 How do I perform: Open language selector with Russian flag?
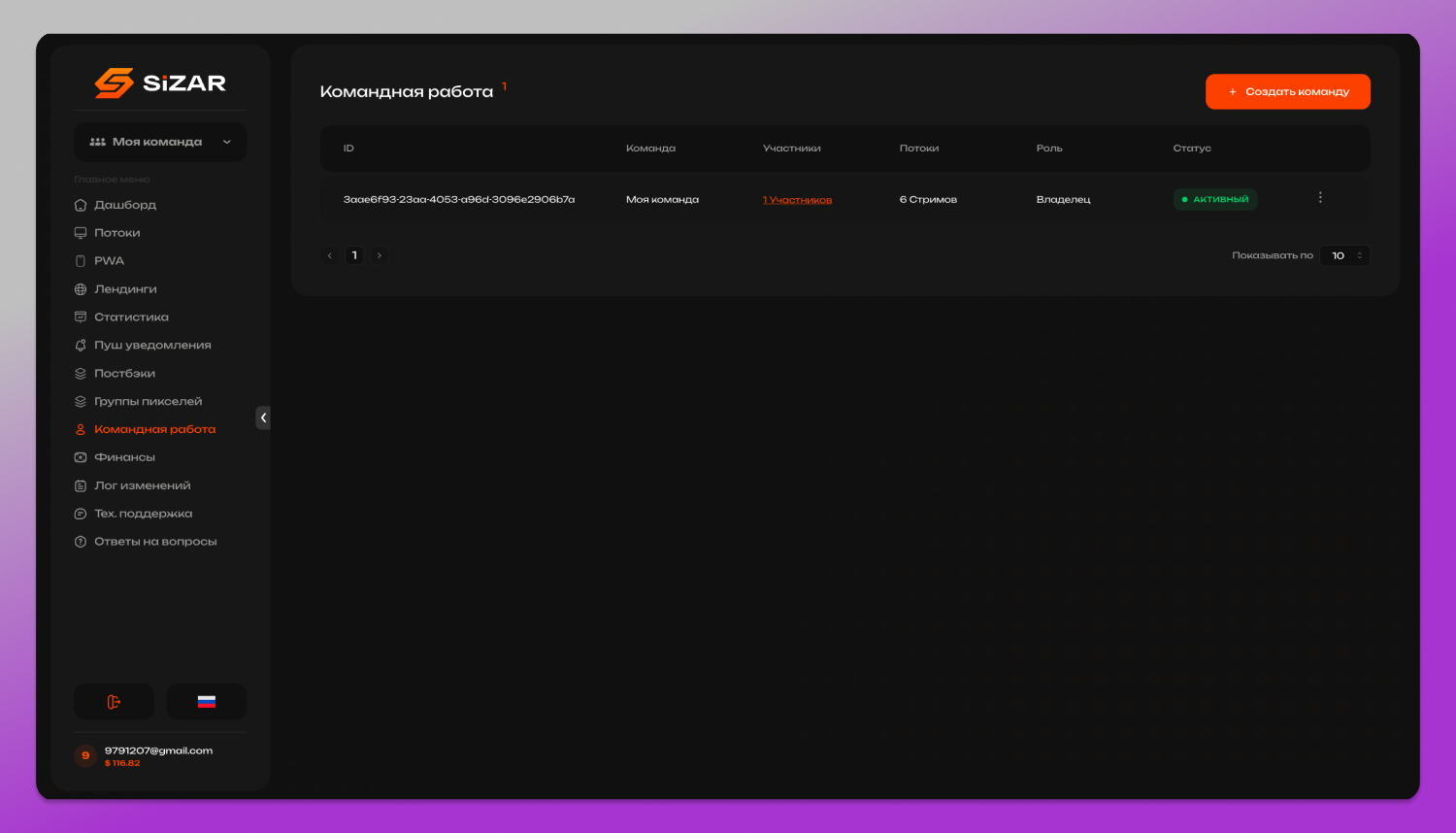207,702
